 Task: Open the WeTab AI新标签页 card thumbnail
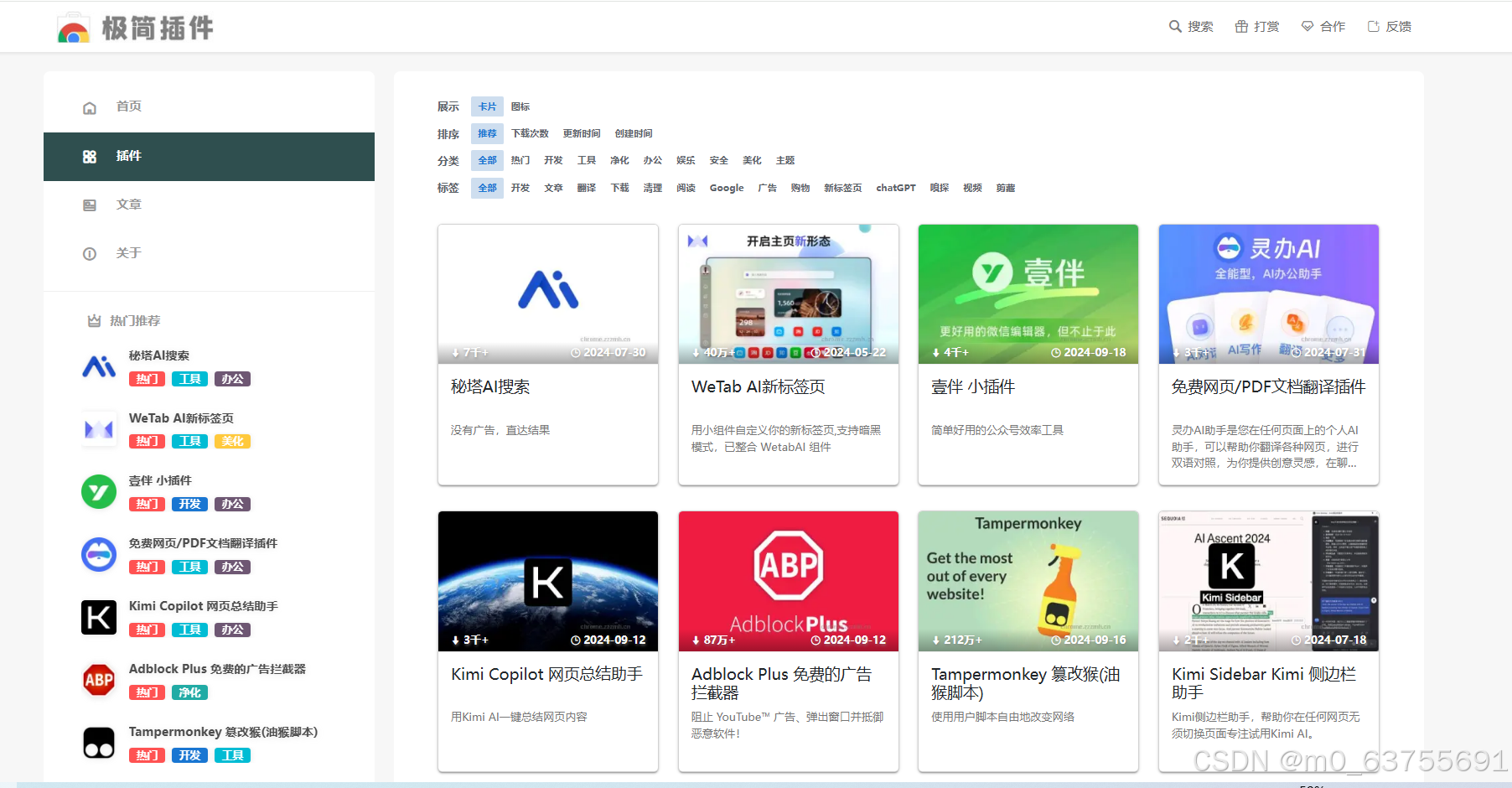coord(789,294)
